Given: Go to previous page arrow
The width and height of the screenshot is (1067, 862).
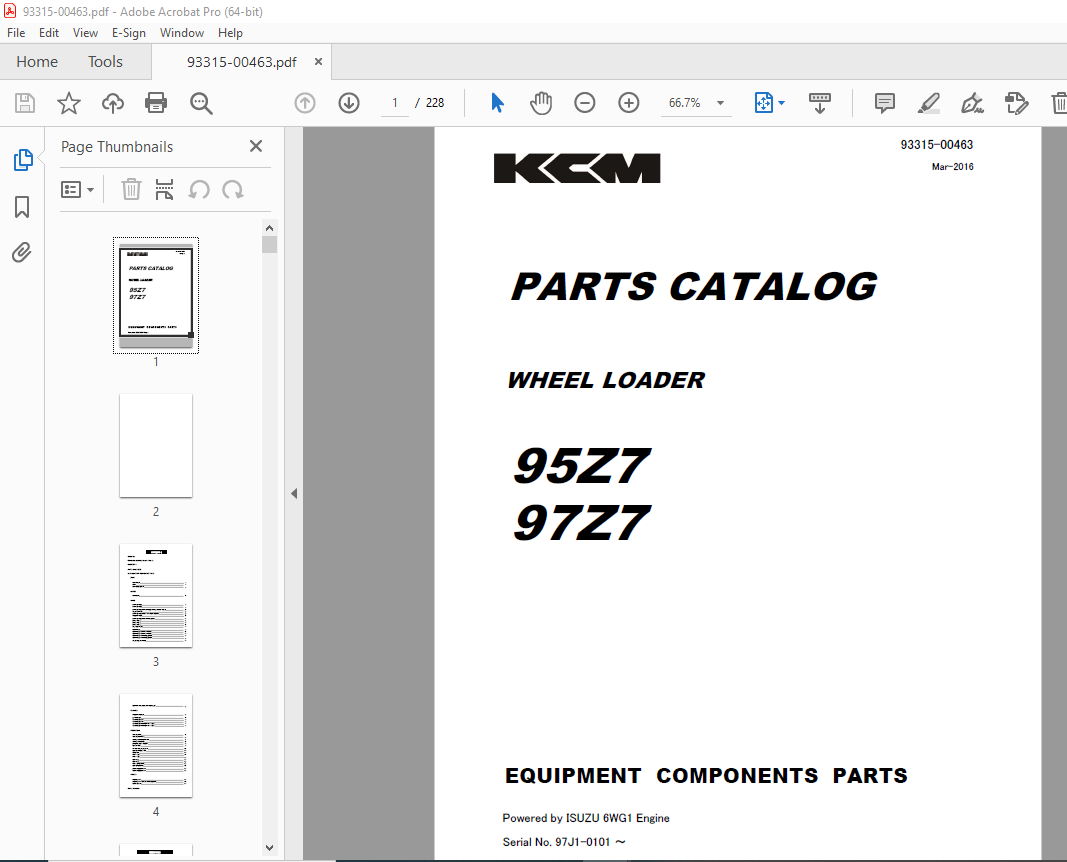Looking at the screenshot, I should [305, 103].
